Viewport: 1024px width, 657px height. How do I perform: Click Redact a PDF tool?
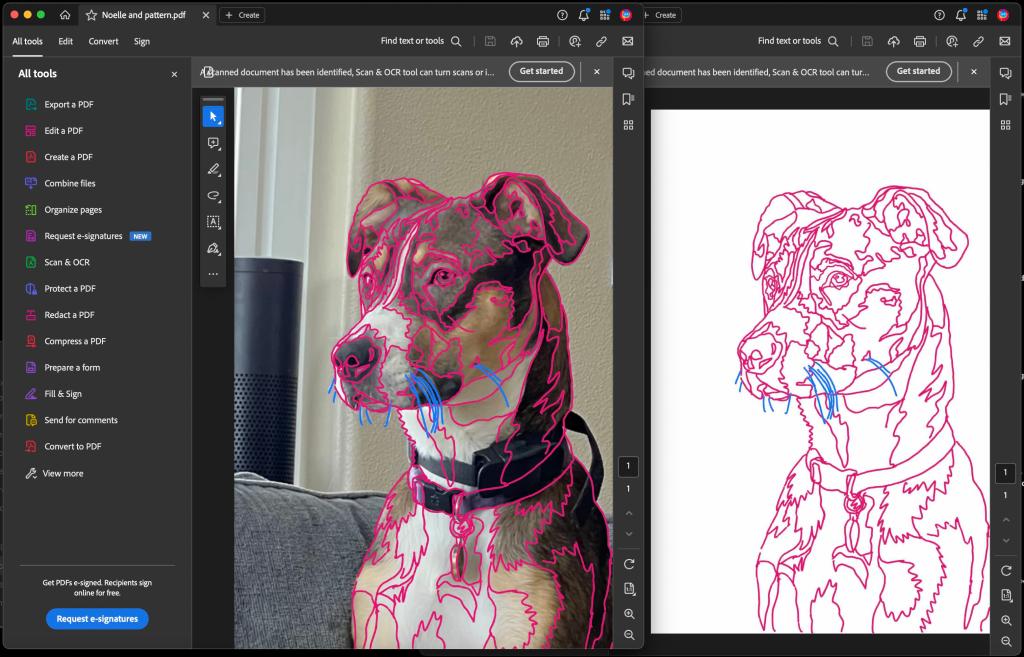[69, 315]
